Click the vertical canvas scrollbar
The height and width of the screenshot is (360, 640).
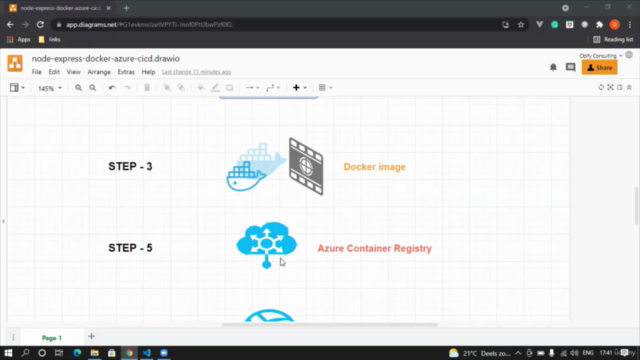click(x=637, y=205)
